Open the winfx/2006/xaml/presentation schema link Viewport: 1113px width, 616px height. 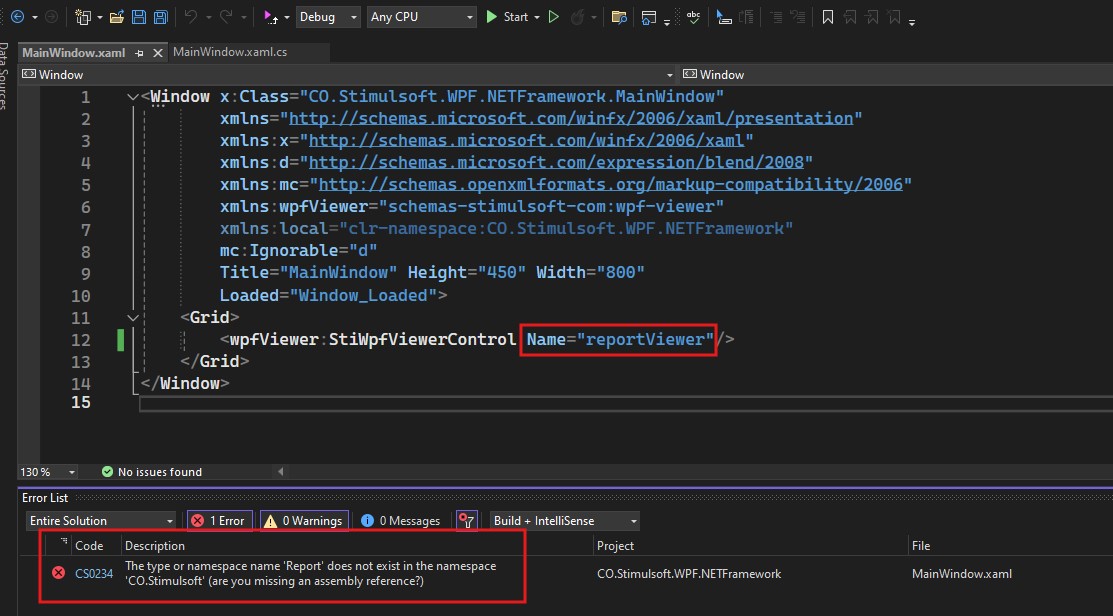coord(571,119)
